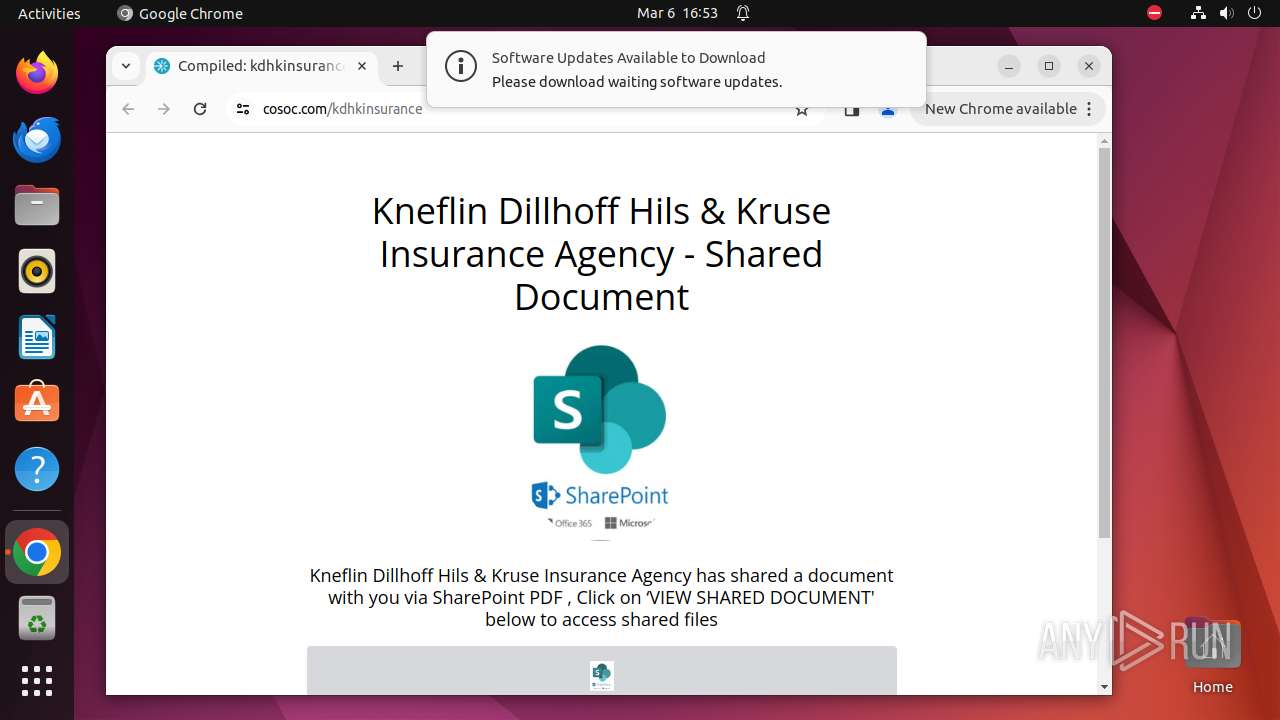The height and width of the screenshot is (720, 1280).
Task: Open Chrome profile avatar
Action: (888, 110)
